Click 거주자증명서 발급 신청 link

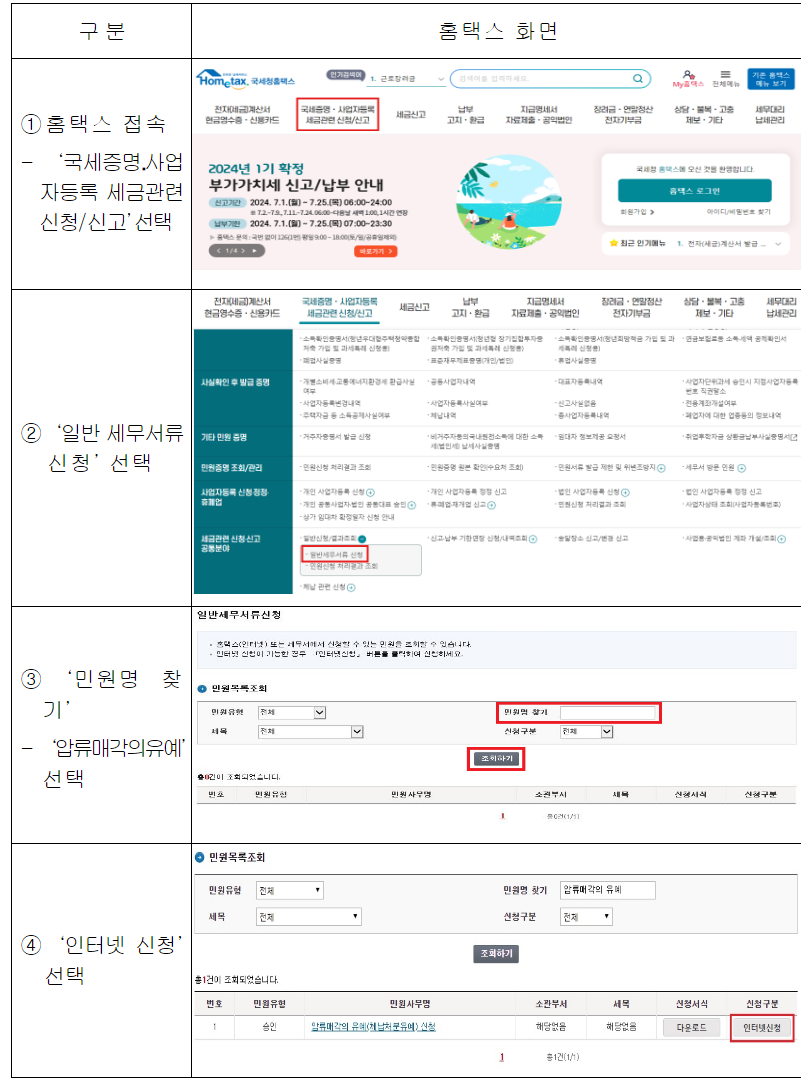(x=337, y=437)
